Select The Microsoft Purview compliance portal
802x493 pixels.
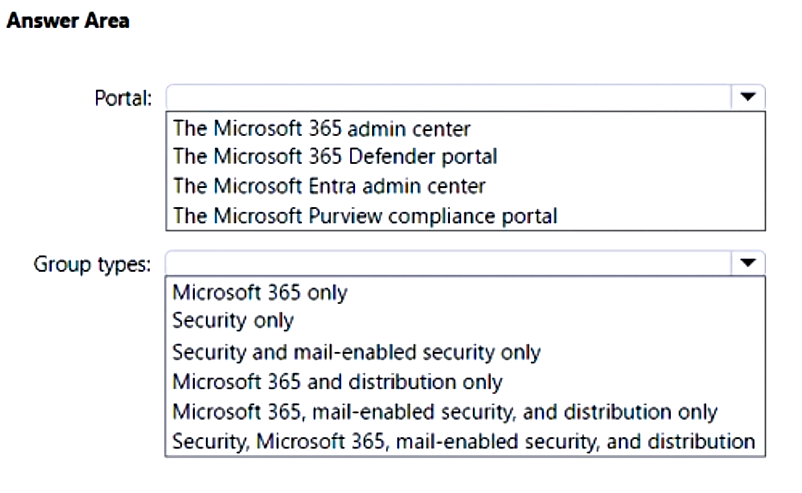365,215
